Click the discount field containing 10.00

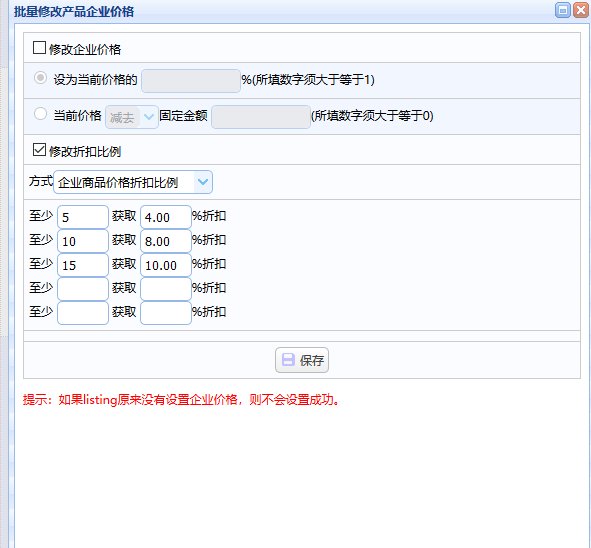166,265
